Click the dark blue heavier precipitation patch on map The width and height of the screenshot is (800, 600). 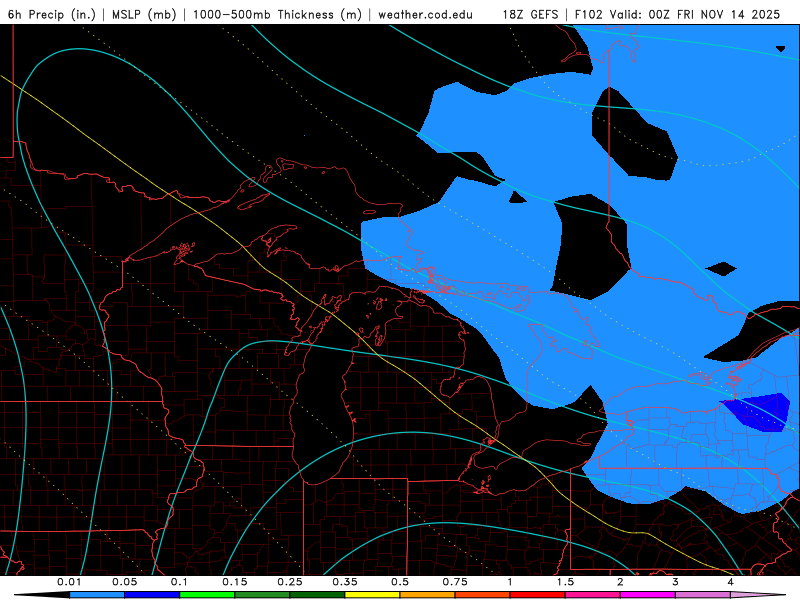point(760,412)
